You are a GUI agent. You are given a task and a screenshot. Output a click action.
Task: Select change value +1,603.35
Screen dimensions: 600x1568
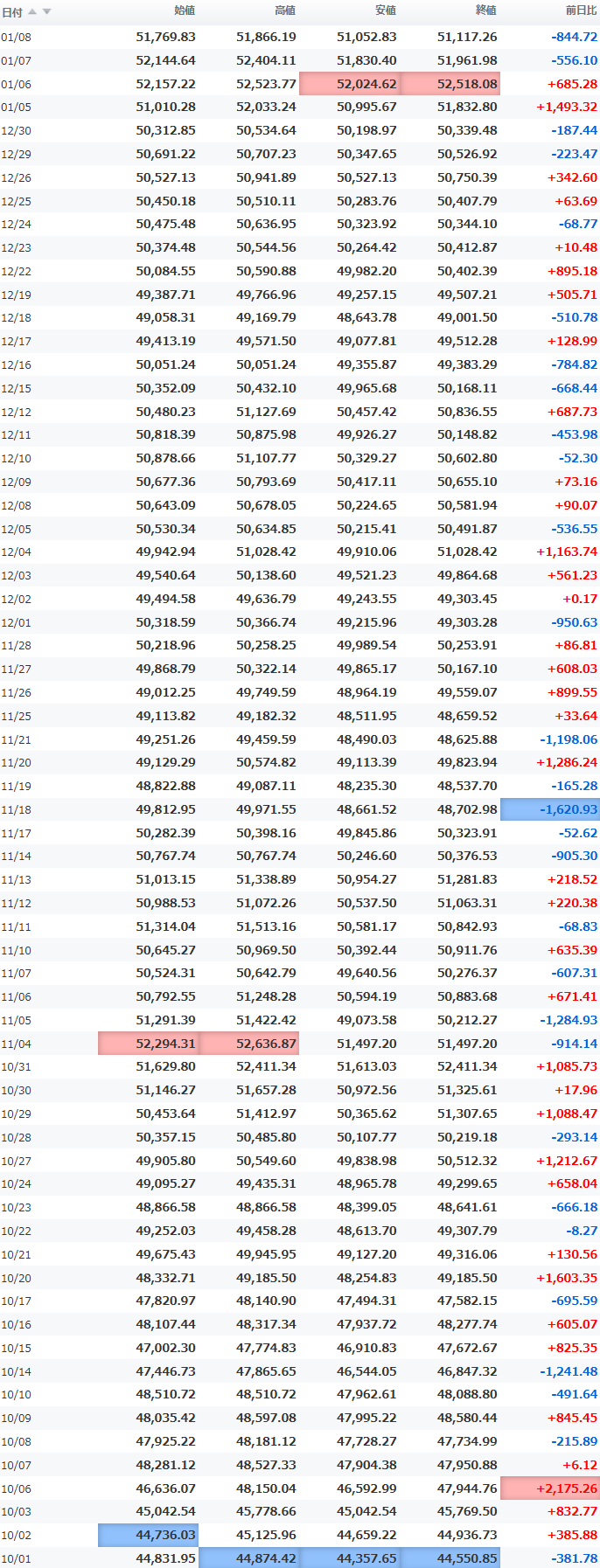tap(567, 1278)
